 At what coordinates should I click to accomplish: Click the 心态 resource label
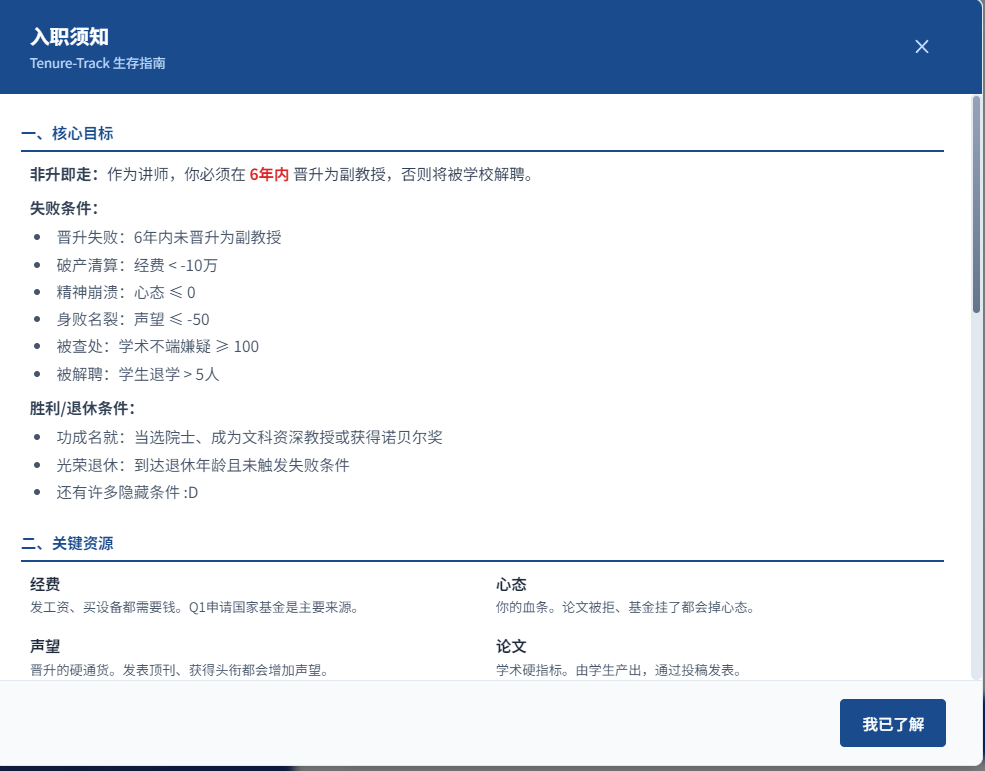[510, 584]
